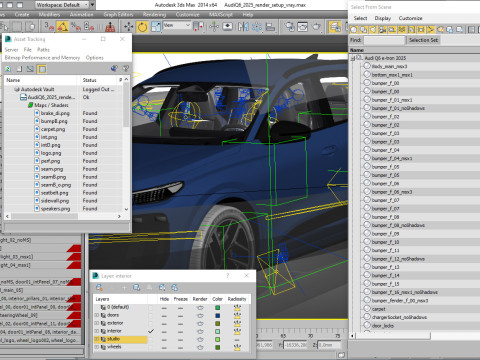Click Refresh icon in Asset Tracking
Screen dimensions: 480x360
coord(8,69)
